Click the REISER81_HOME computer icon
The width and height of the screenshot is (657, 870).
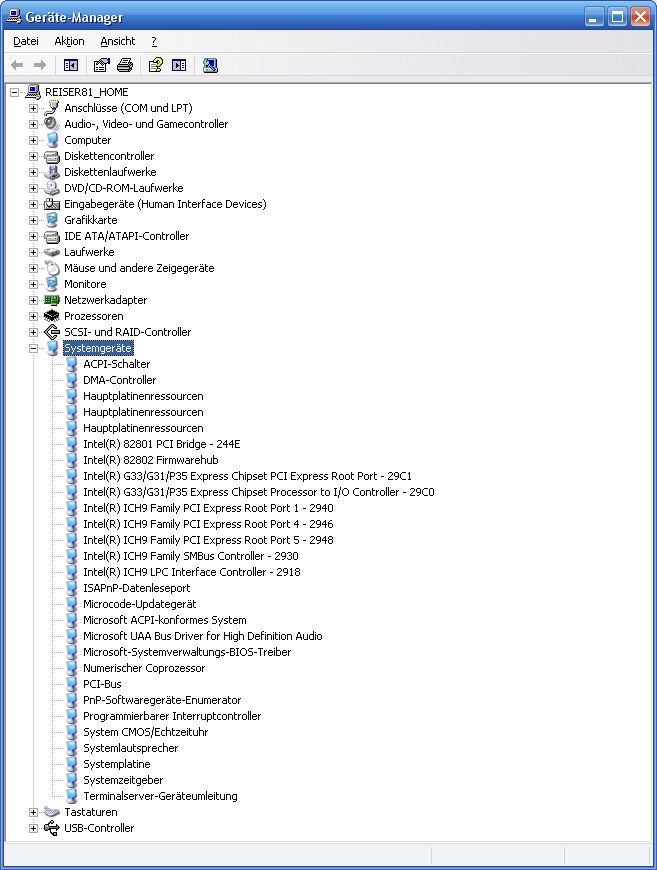click(33, 92)
